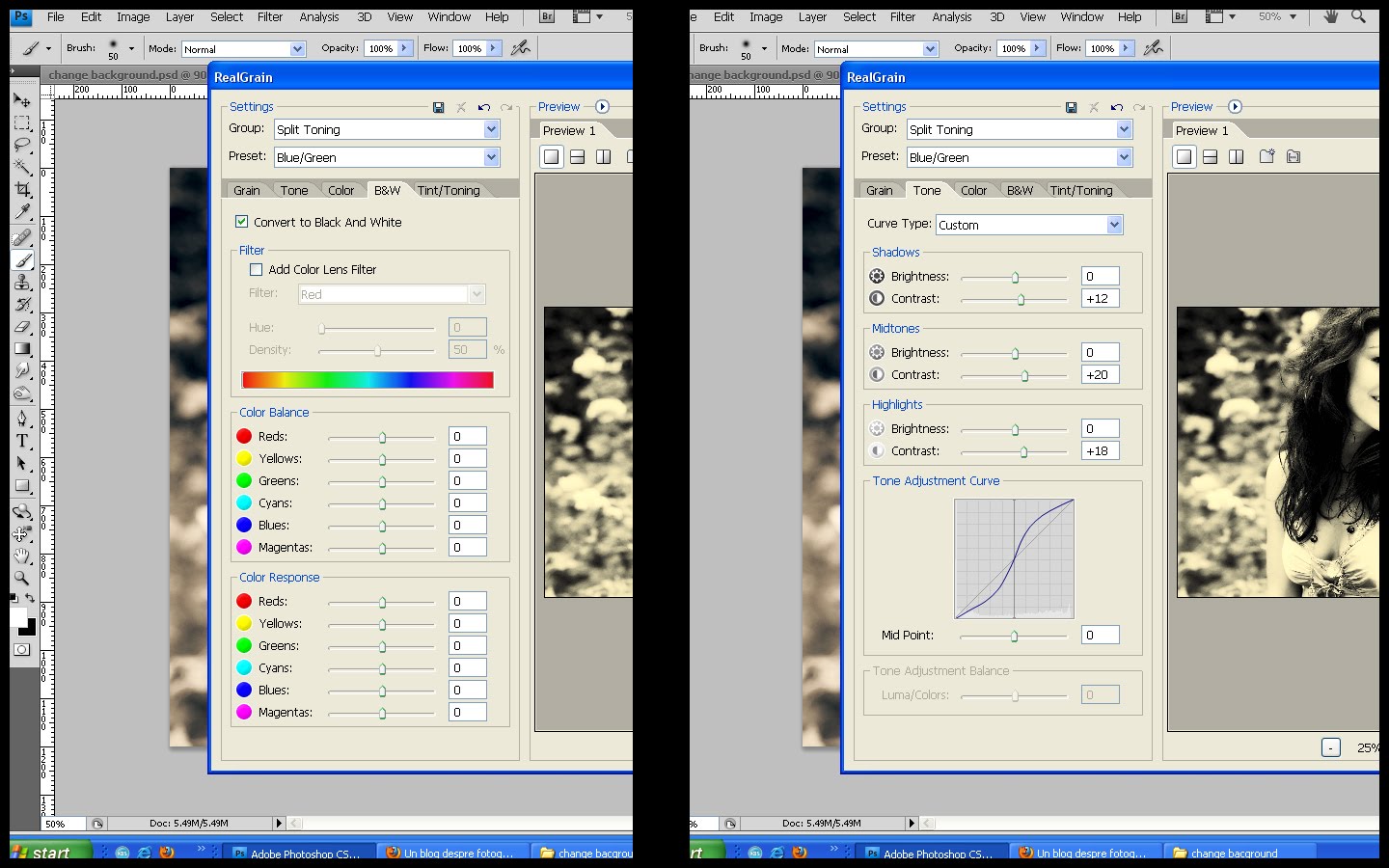Open the File menu
Viewport: 1389px width, 868px height.
click(x=56, y=16)
